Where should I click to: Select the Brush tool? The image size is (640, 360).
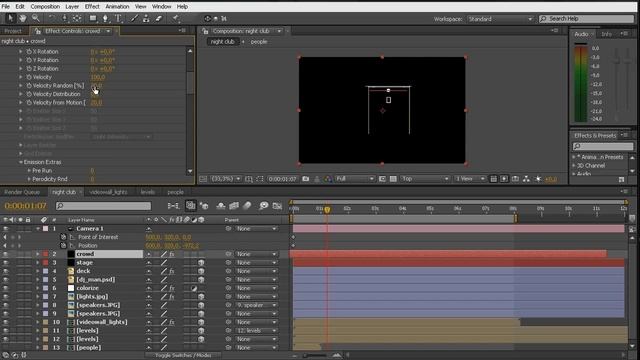tap(134, 18)
